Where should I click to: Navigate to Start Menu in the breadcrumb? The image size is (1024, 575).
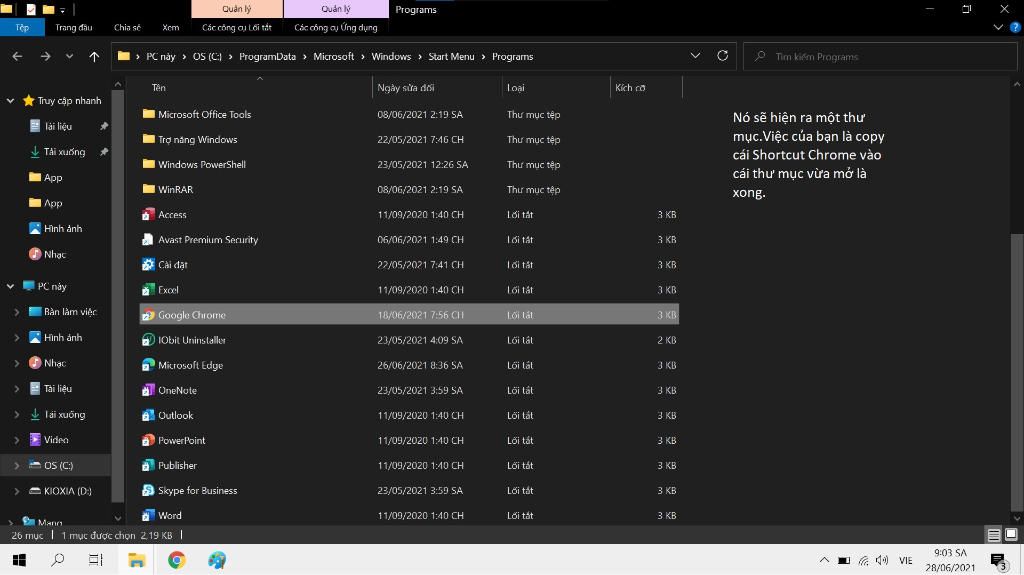coord(451,57)
